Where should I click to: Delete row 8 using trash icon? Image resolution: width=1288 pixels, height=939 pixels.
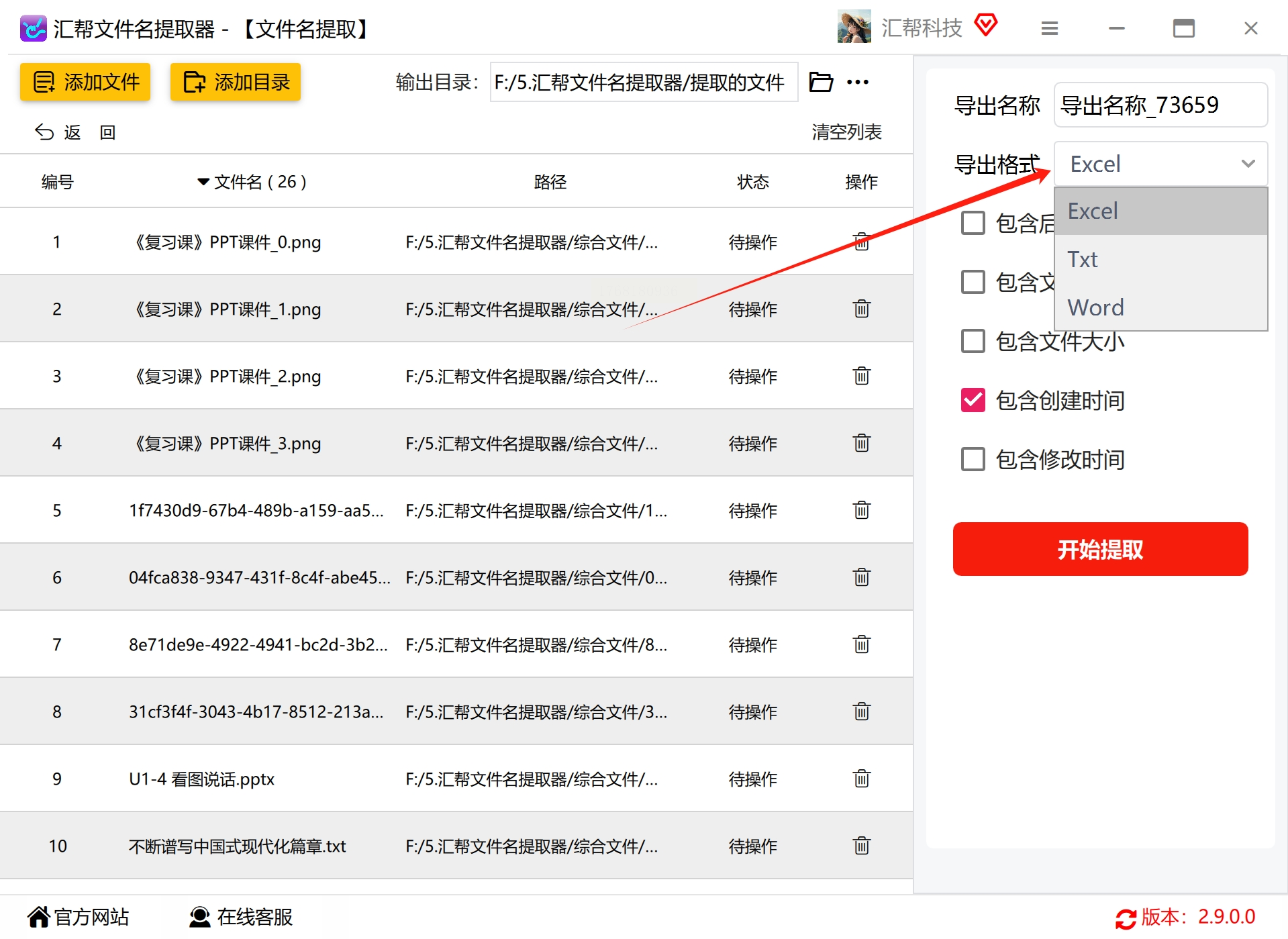pyautogui.click(x=861, y=711)
